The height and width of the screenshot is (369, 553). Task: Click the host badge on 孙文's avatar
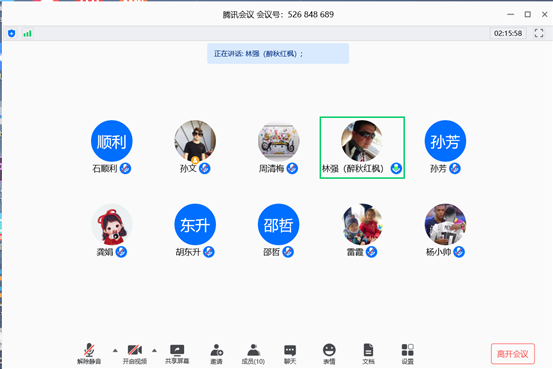[195, 161]
